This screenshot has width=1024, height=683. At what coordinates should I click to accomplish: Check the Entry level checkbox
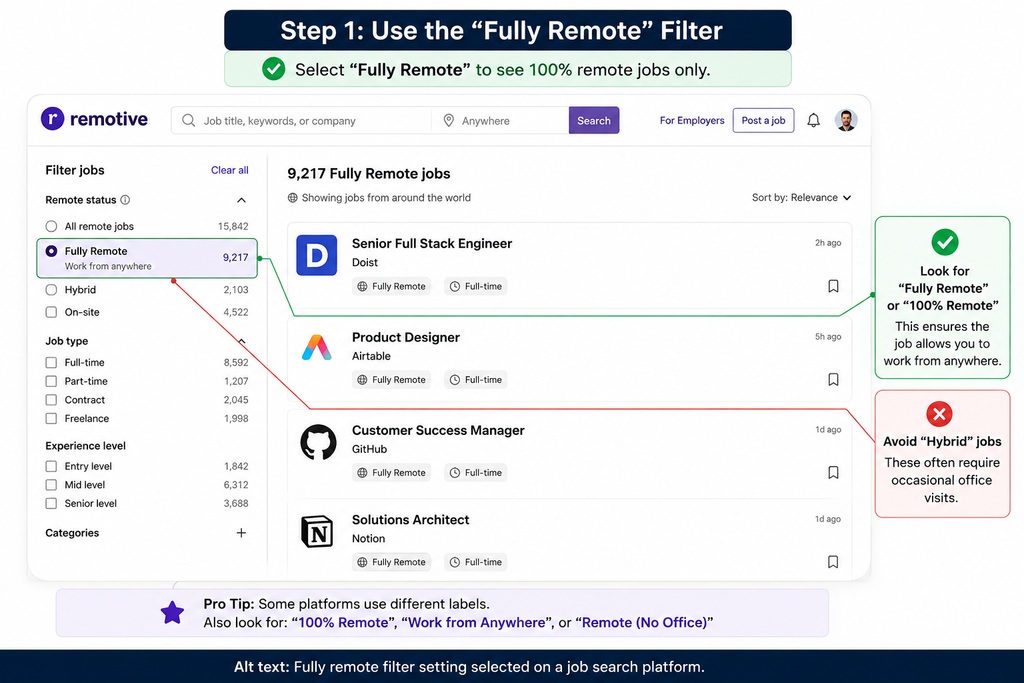[51, 466]
